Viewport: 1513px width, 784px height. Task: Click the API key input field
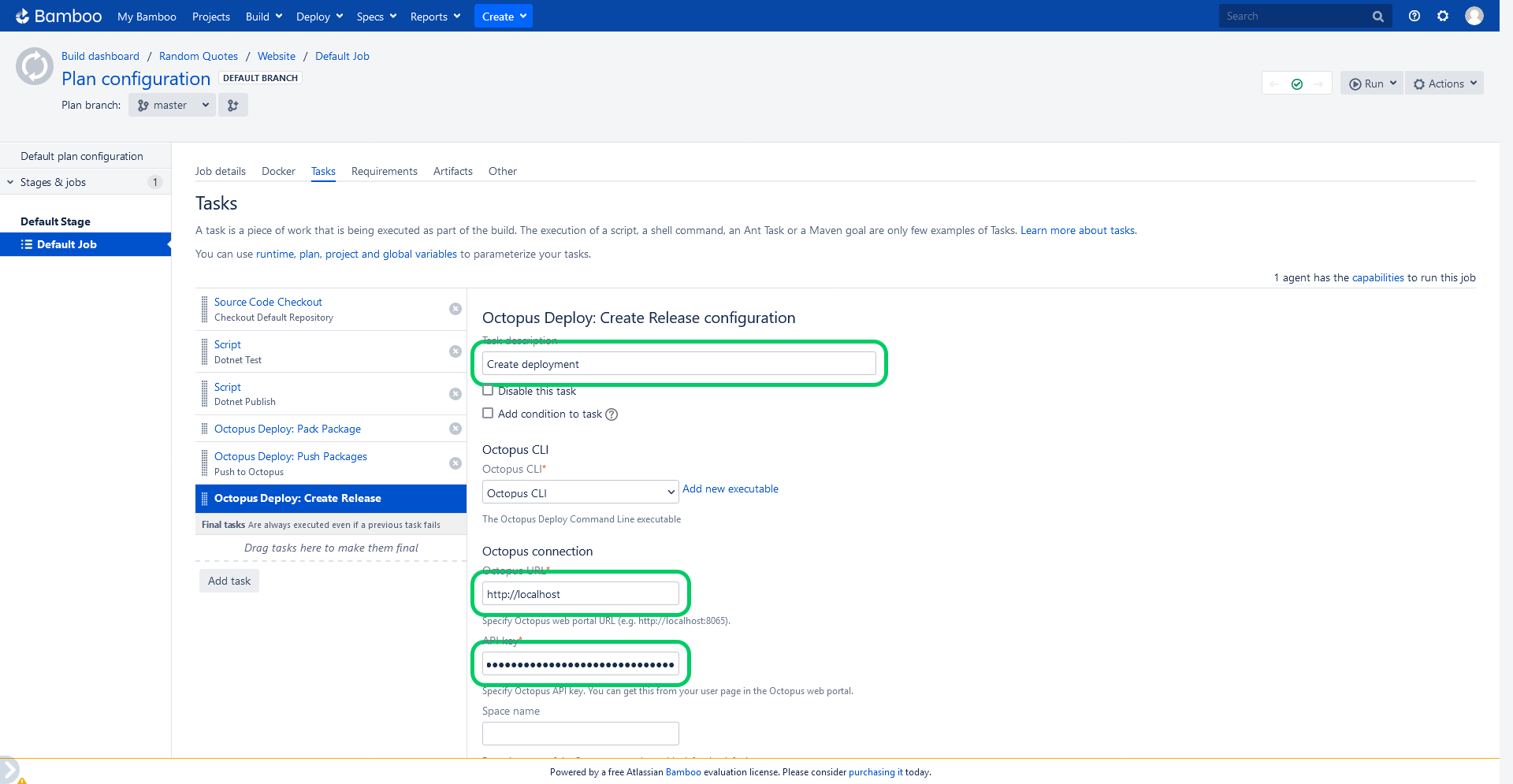pos(580,663)
